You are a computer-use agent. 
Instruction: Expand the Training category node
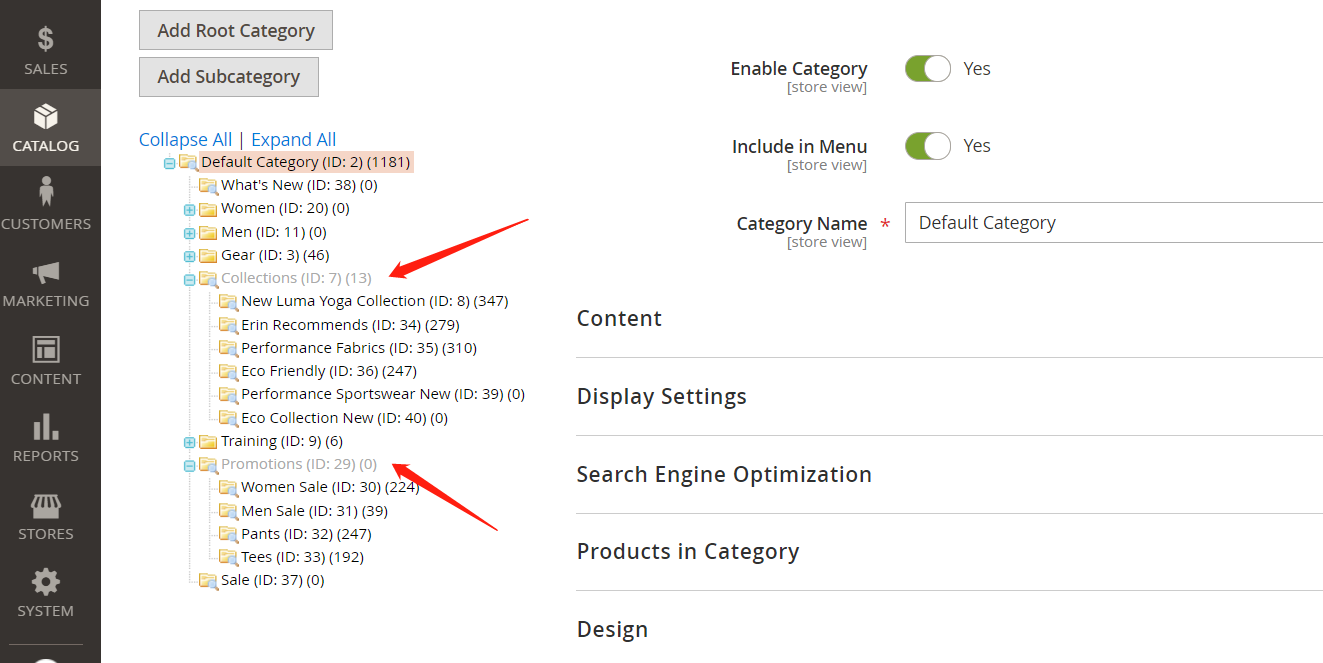point(189,442)
